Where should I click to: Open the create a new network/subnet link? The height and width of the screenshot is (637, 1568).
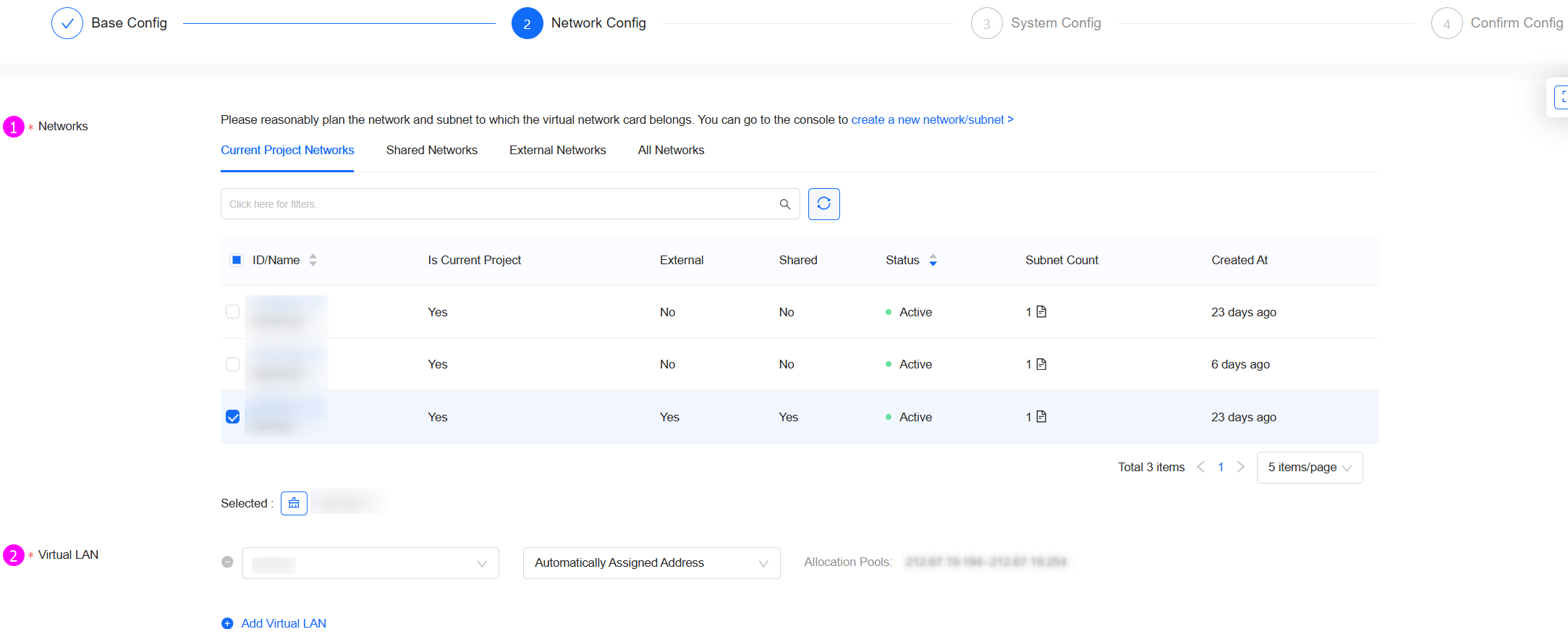click(932, 119)
